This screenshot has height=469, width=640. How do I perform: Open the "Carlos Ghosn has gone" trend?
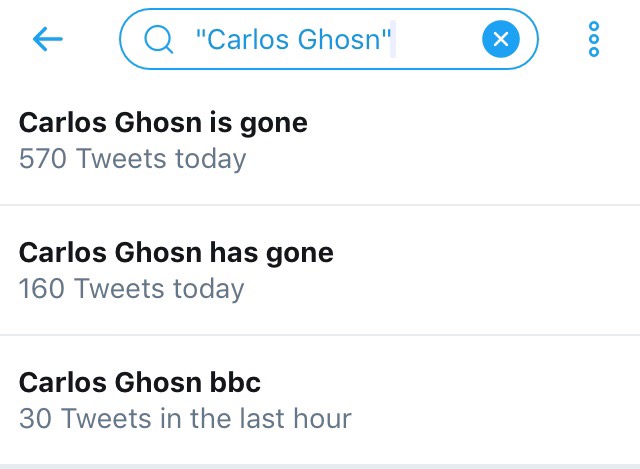[x=176, y=252]
